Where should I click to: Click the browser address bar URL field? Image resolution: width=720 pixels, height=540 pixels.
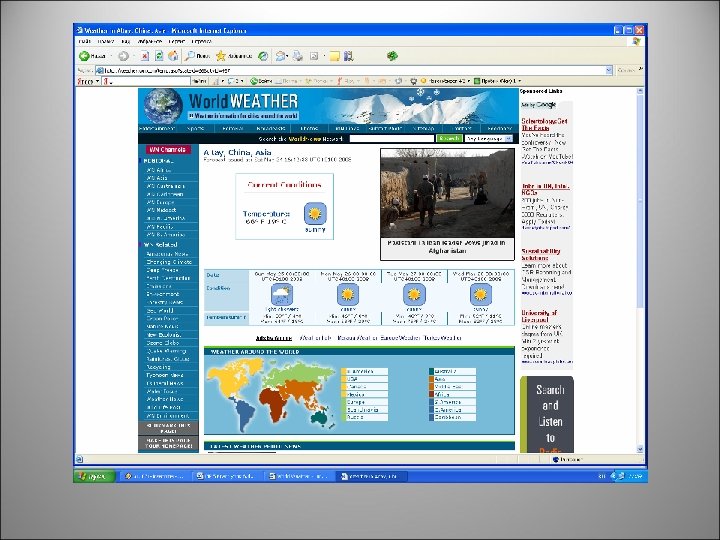coord(351,70)
